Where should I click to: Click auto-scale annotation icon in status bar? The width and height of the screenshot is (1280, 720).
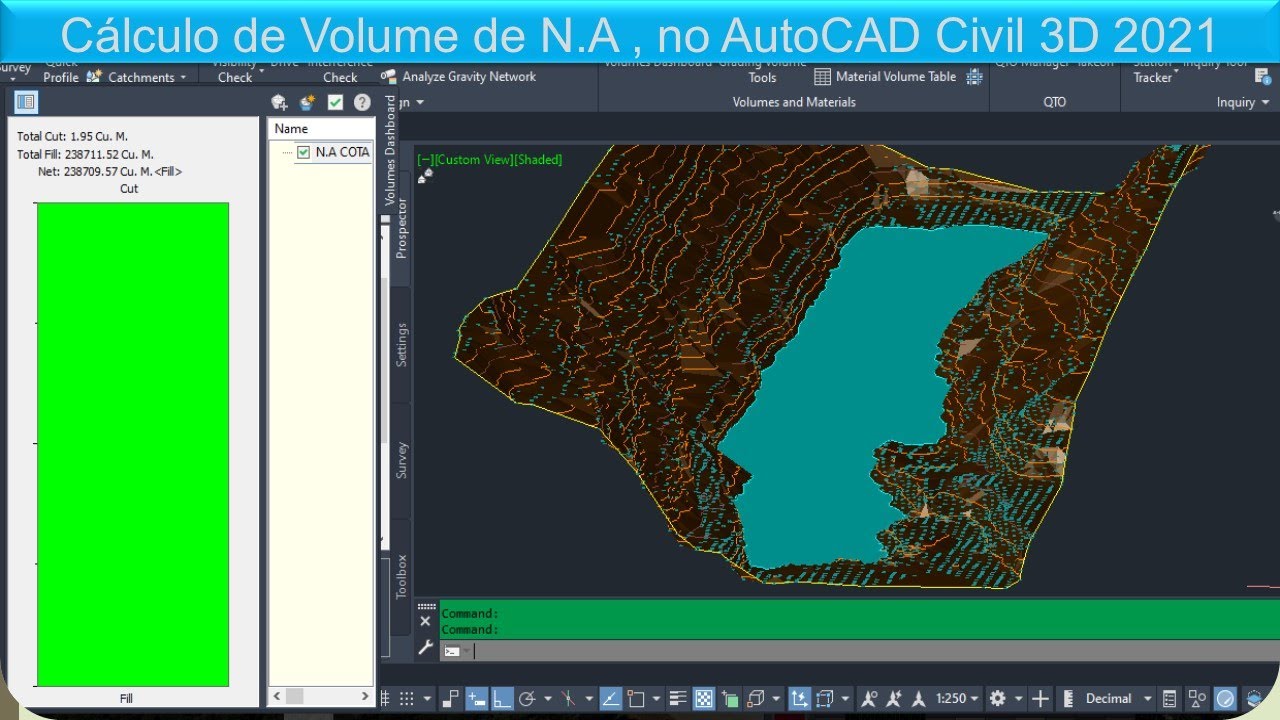893,698
